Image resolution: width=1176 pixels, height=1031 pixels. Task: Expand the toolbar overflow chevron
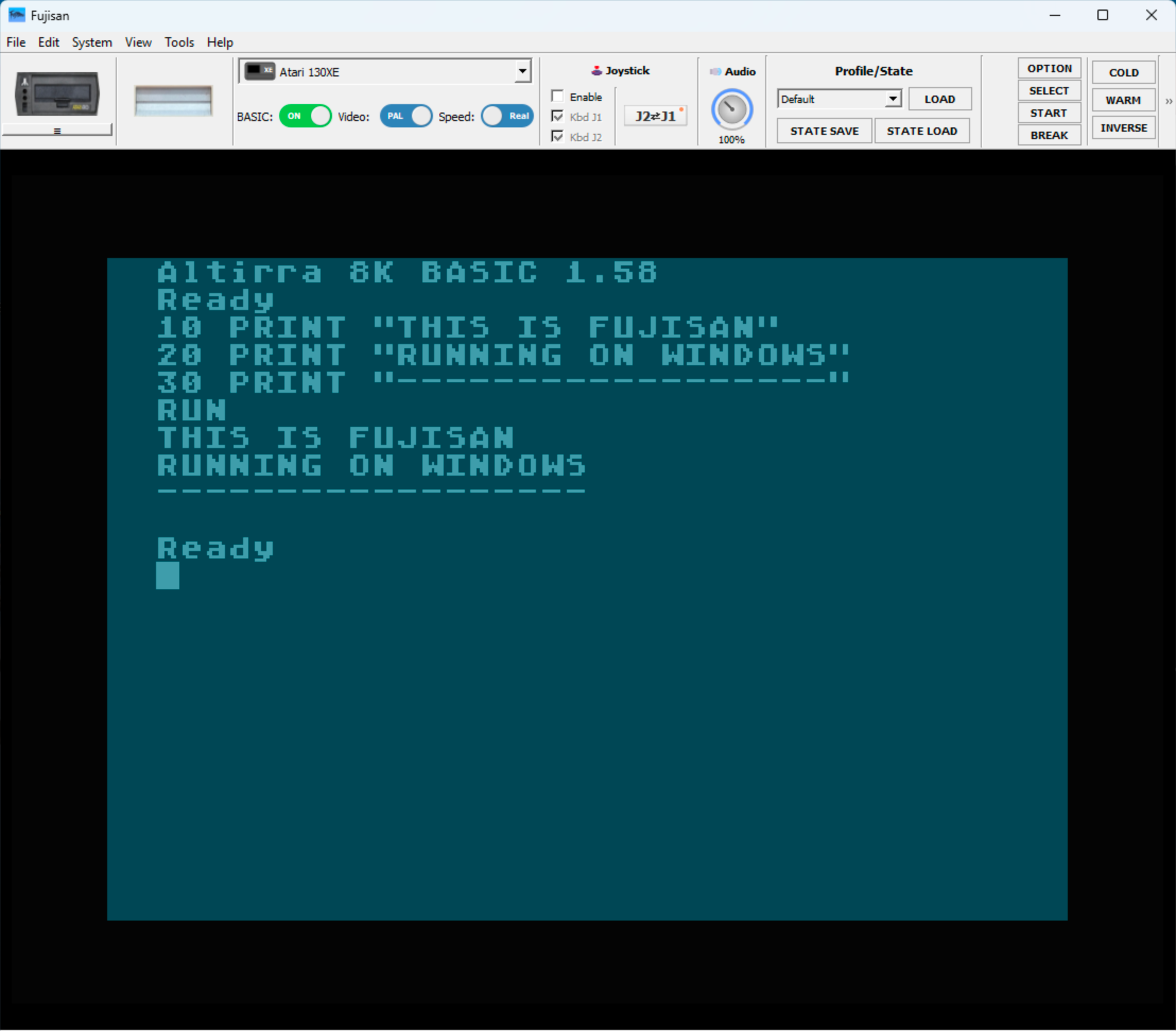point(1169,101)
